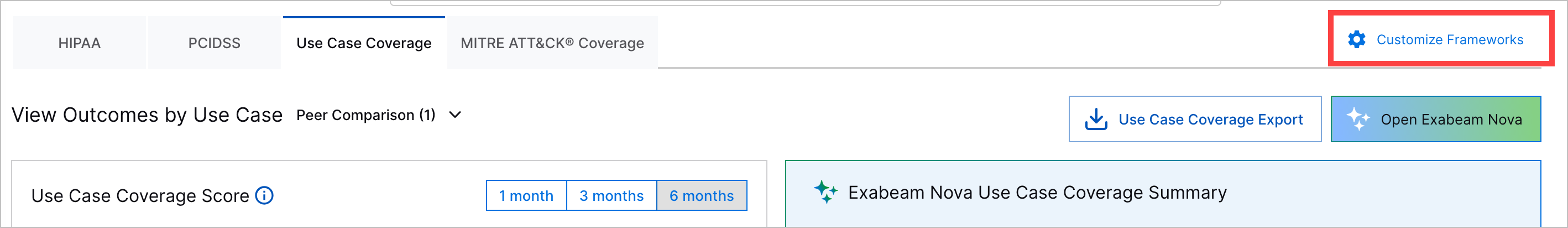Switch to the PCIDSS tab
The image size is (1568, 228).
215,43
